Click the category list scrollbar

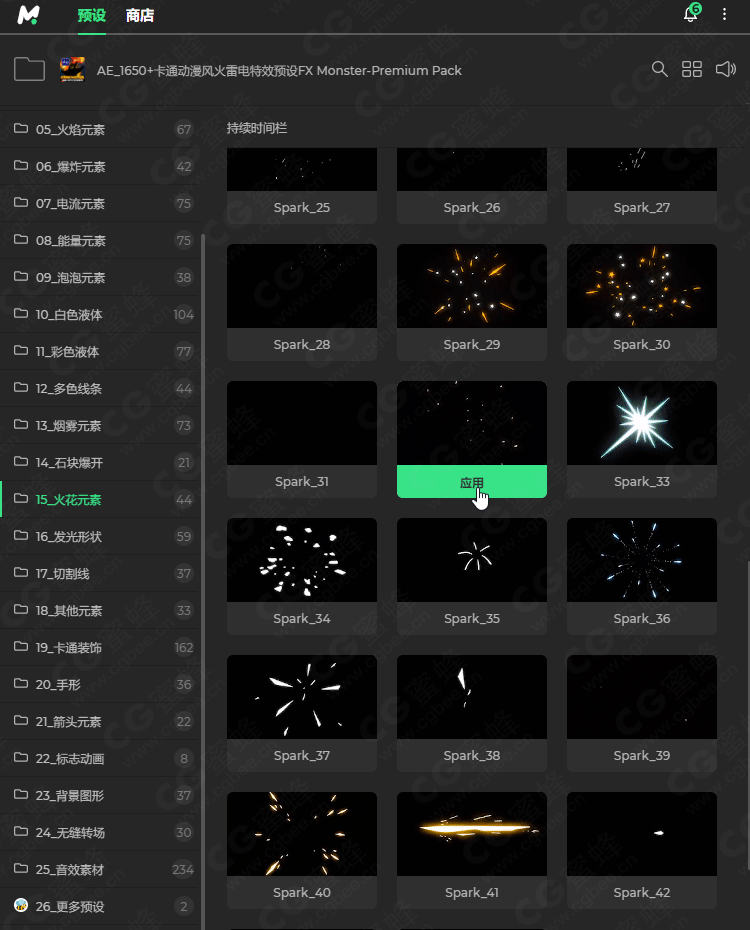[203, 581]
